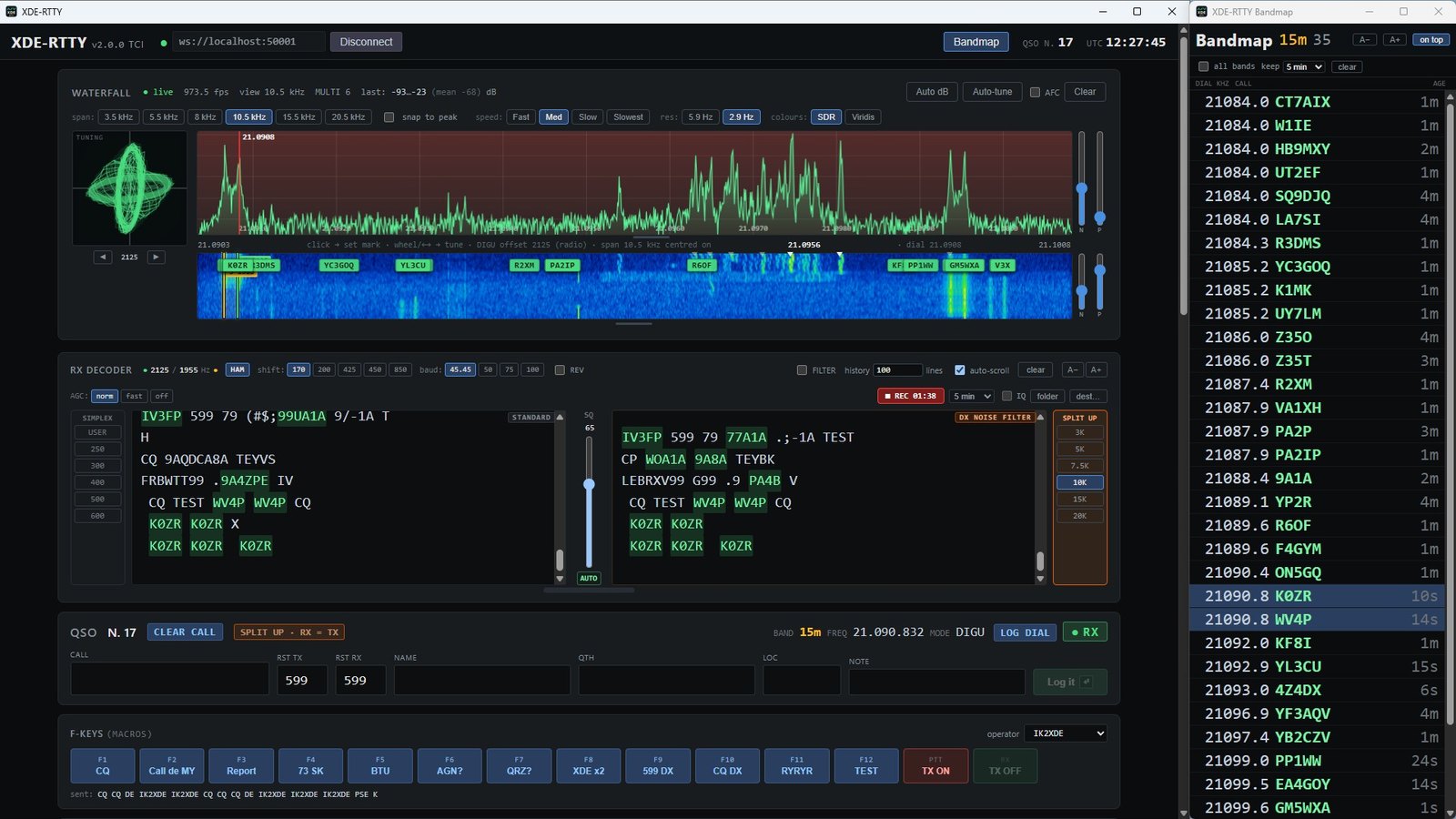The height and width of the screenshot is (819, 1456).
Task: Uncheck the auto-scroll checkbox
Action: 959,370
